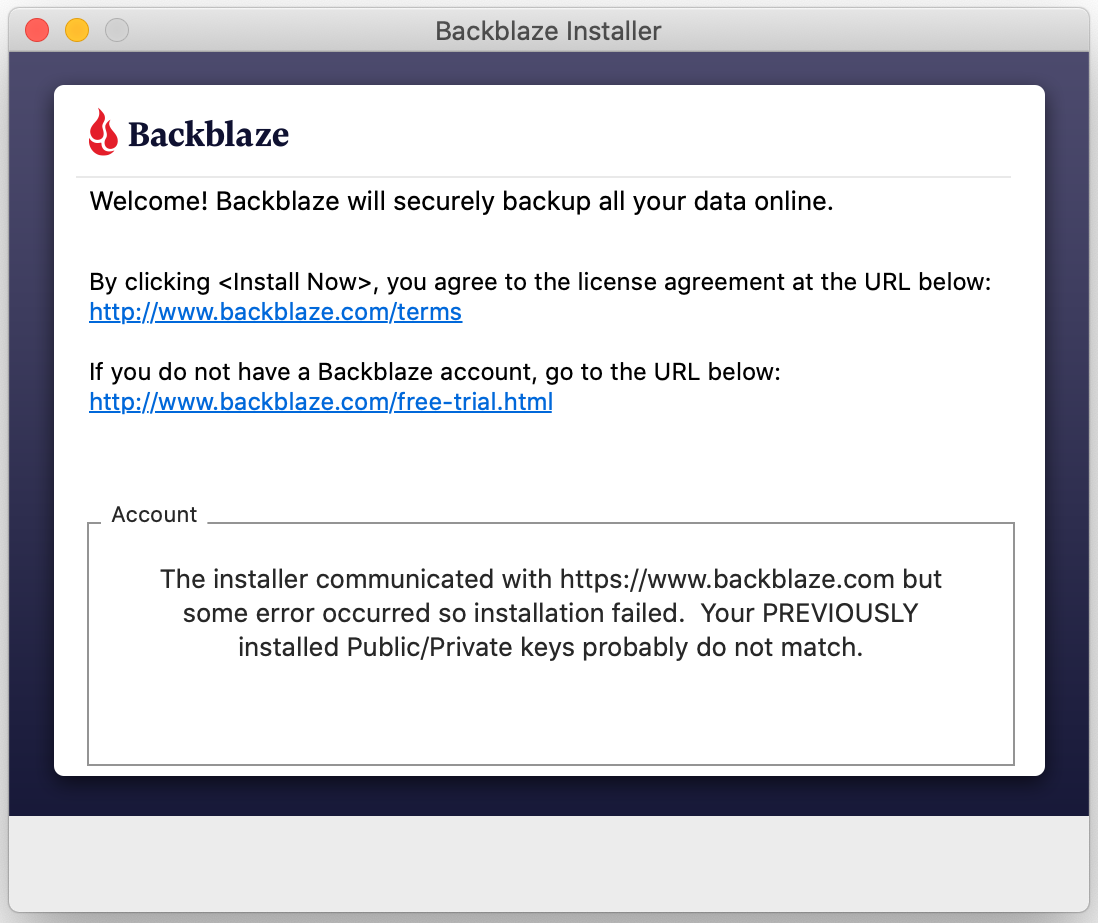Click the separator line under the Backblaze logo
This screenshot has width=1098, height=923.
tap(543, 176)
